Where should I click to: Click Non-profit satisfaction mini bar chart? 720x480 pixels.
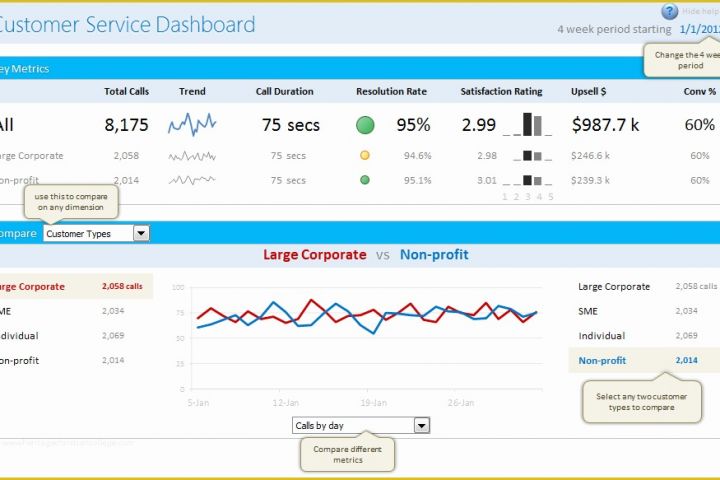(527, 181)
